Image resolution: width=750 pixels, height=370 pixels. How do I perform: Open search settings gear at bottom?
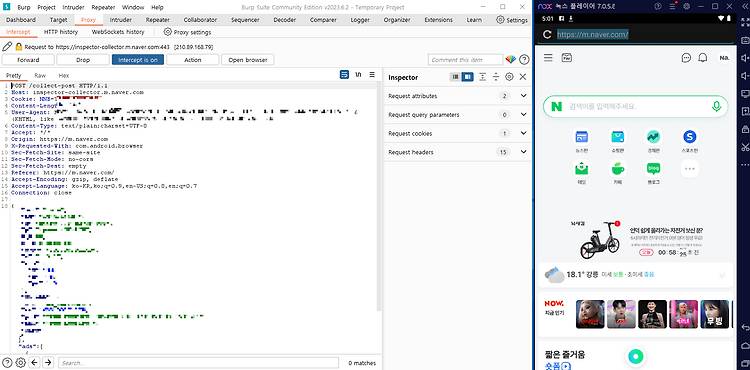(21, 362)
